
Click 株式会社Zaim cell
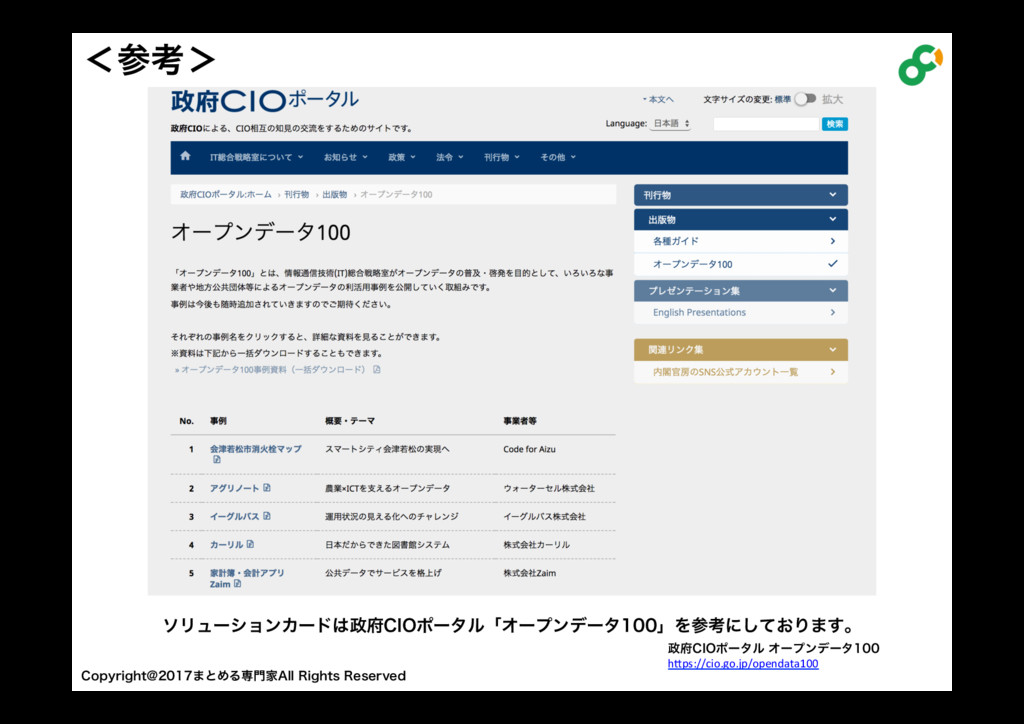[x=529, y=573]
